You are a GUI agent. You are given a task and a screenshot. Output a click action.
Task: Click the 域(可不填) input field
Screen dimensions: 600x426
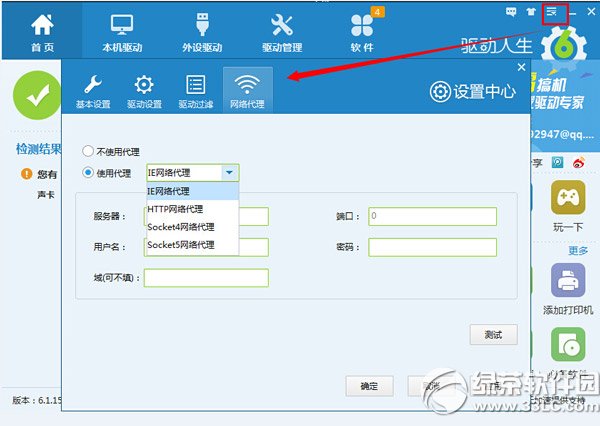pos(206,278)
